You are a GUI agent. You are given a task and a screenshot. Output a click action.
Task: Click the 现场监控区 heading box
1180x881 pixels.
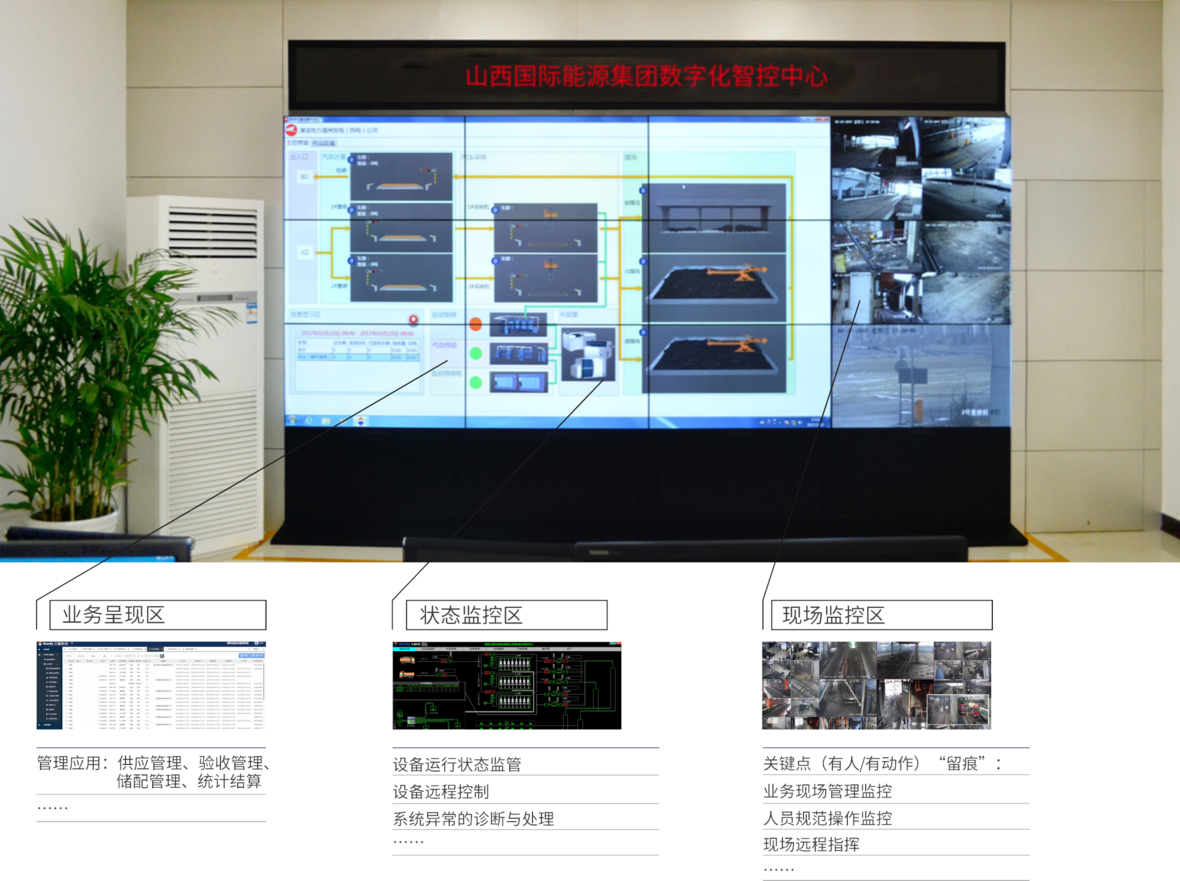tap(881, 615)
